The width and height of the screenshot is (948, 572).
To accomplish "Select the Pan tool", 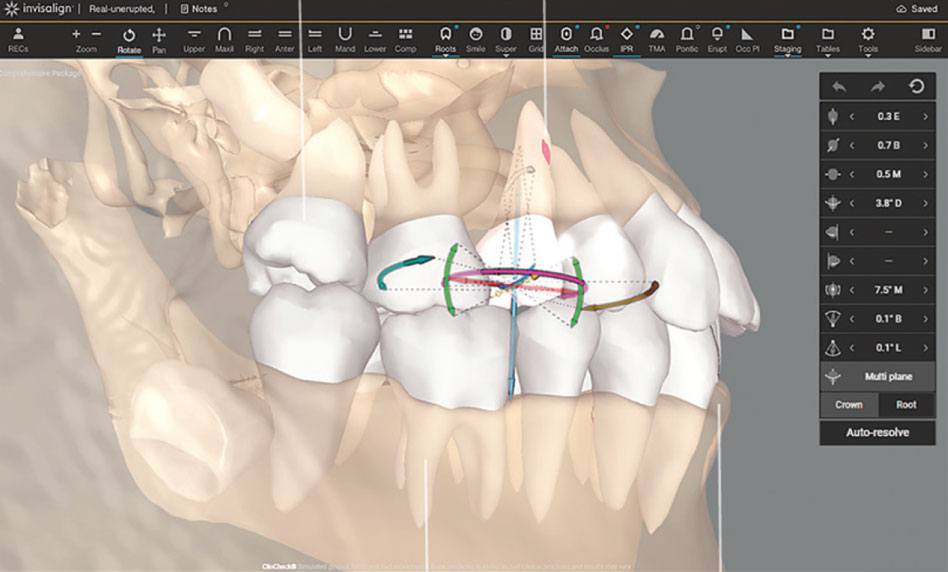I will [x=159, y=41].
